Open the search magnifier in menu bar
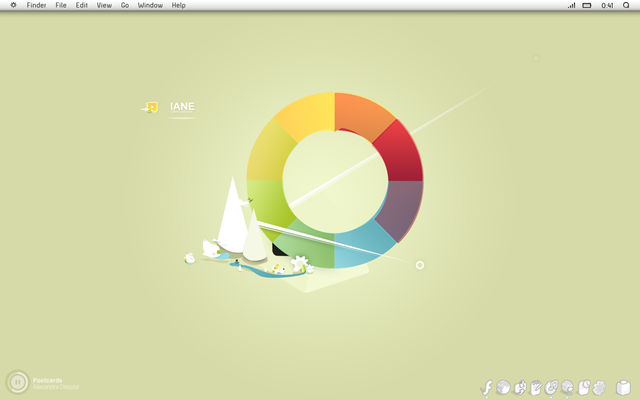 tap(626, 5)
